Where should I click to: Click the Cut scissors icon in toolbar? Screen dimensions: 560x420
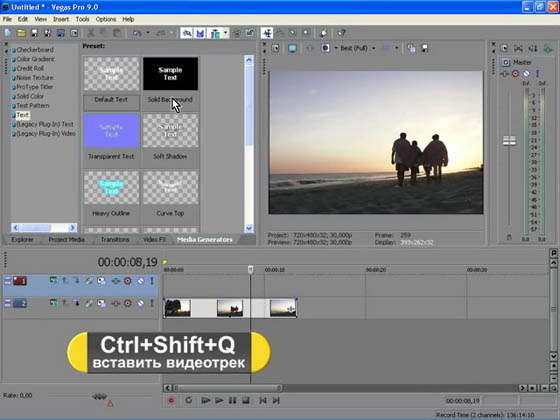(x=91, y=33)
